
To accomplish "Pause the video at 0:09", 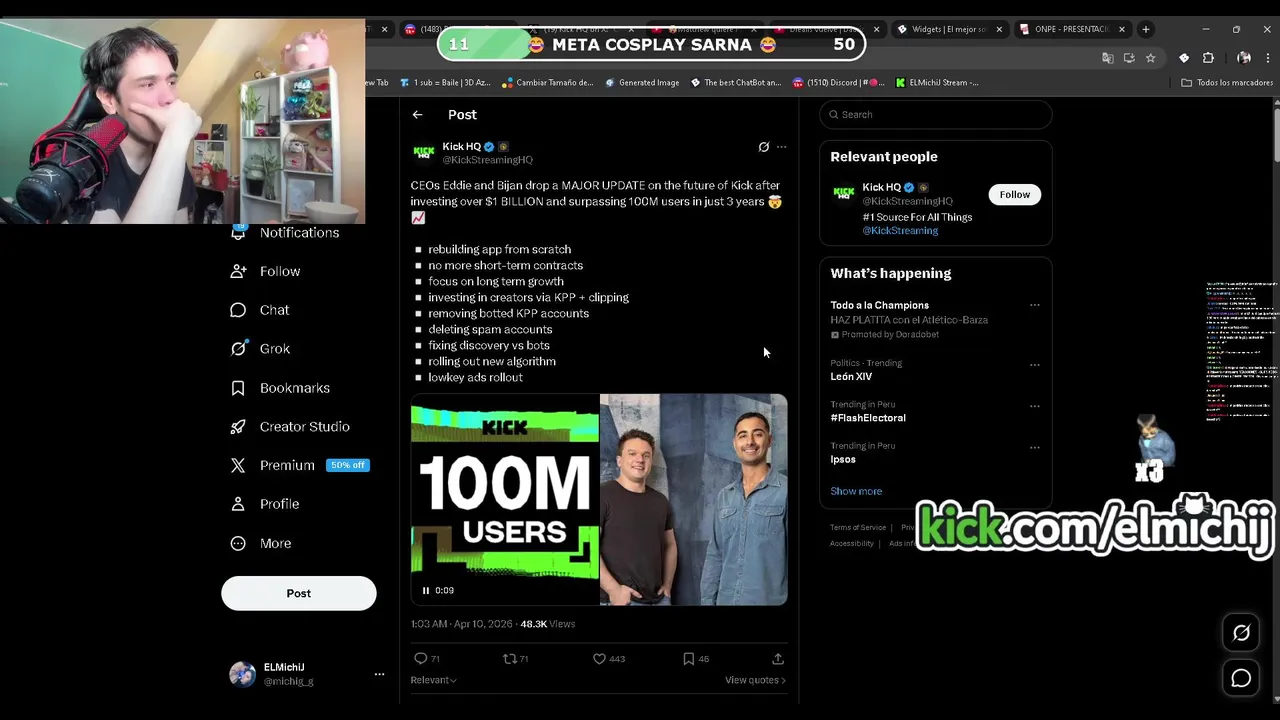I will tap(426, 591).
